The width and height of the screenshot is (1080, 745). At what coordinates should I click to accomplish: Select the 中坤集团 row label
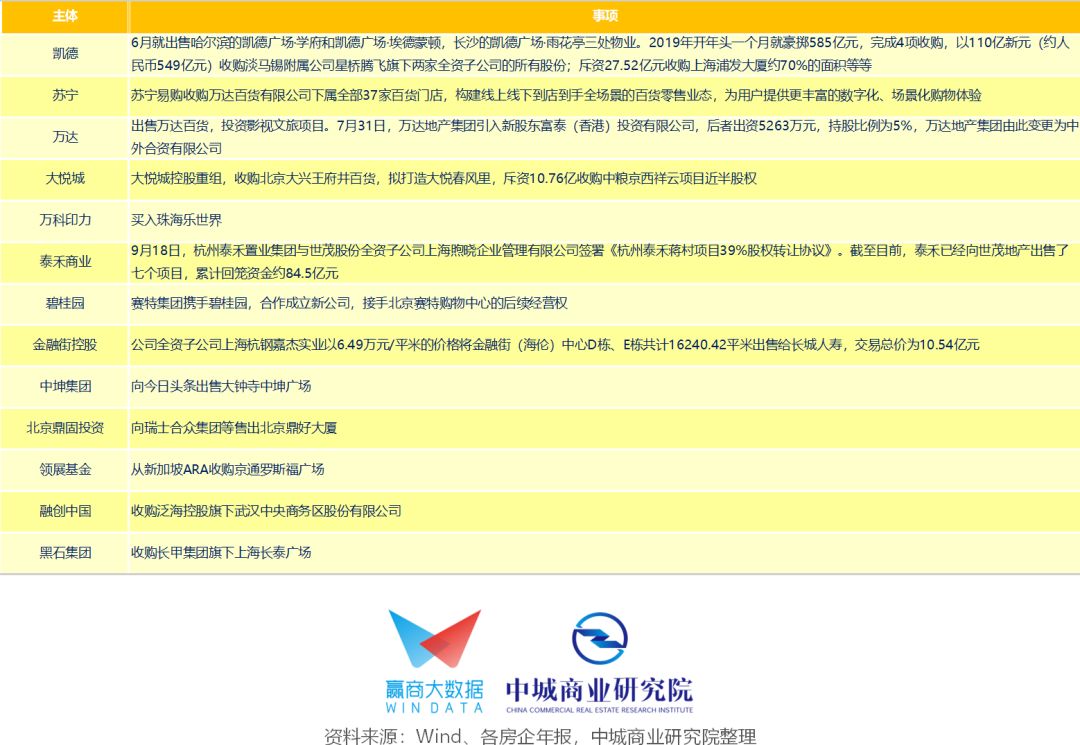(x=65, y=386)
